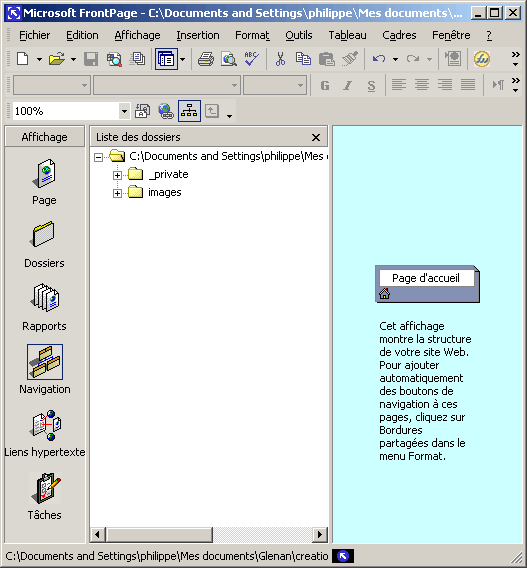527x568 pixels.
Task: Click the Preview in Browser icon
Action: (229, 59)
